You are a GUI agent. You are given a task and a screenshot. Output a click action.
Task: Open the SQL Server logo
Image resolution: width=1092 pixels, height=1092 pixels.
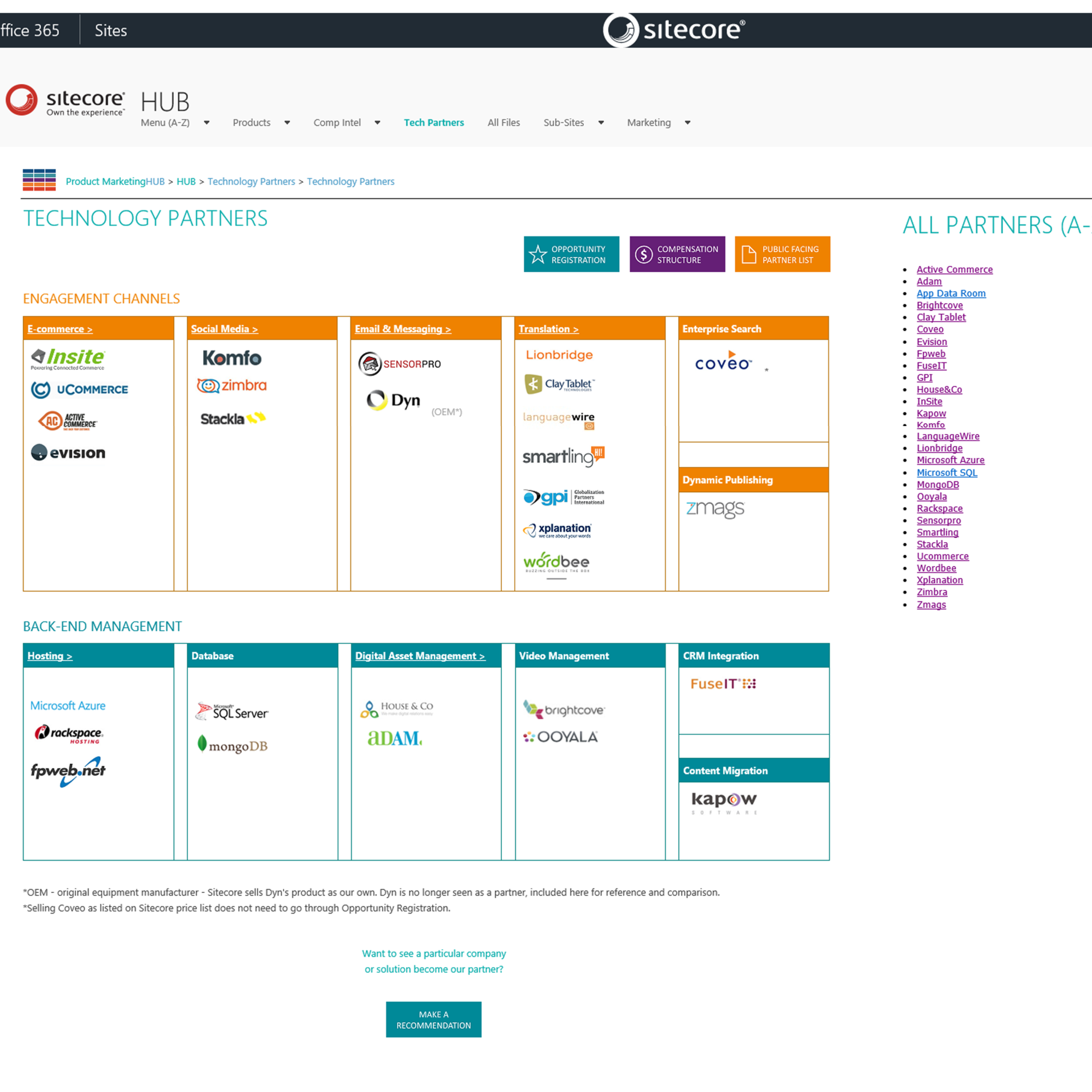[x=232, y=711]
